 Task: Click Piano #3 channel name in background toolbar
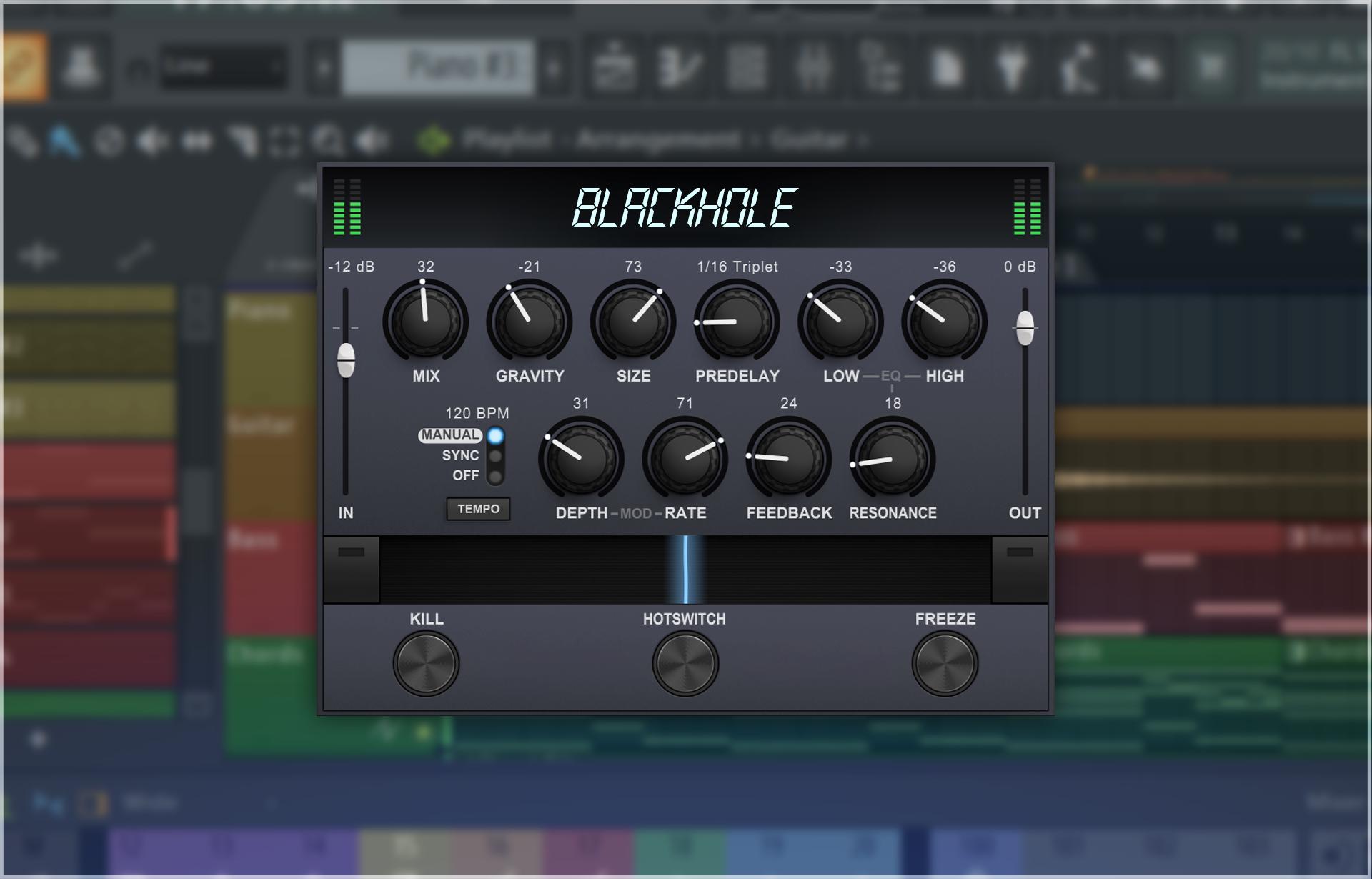click(437, 66)
